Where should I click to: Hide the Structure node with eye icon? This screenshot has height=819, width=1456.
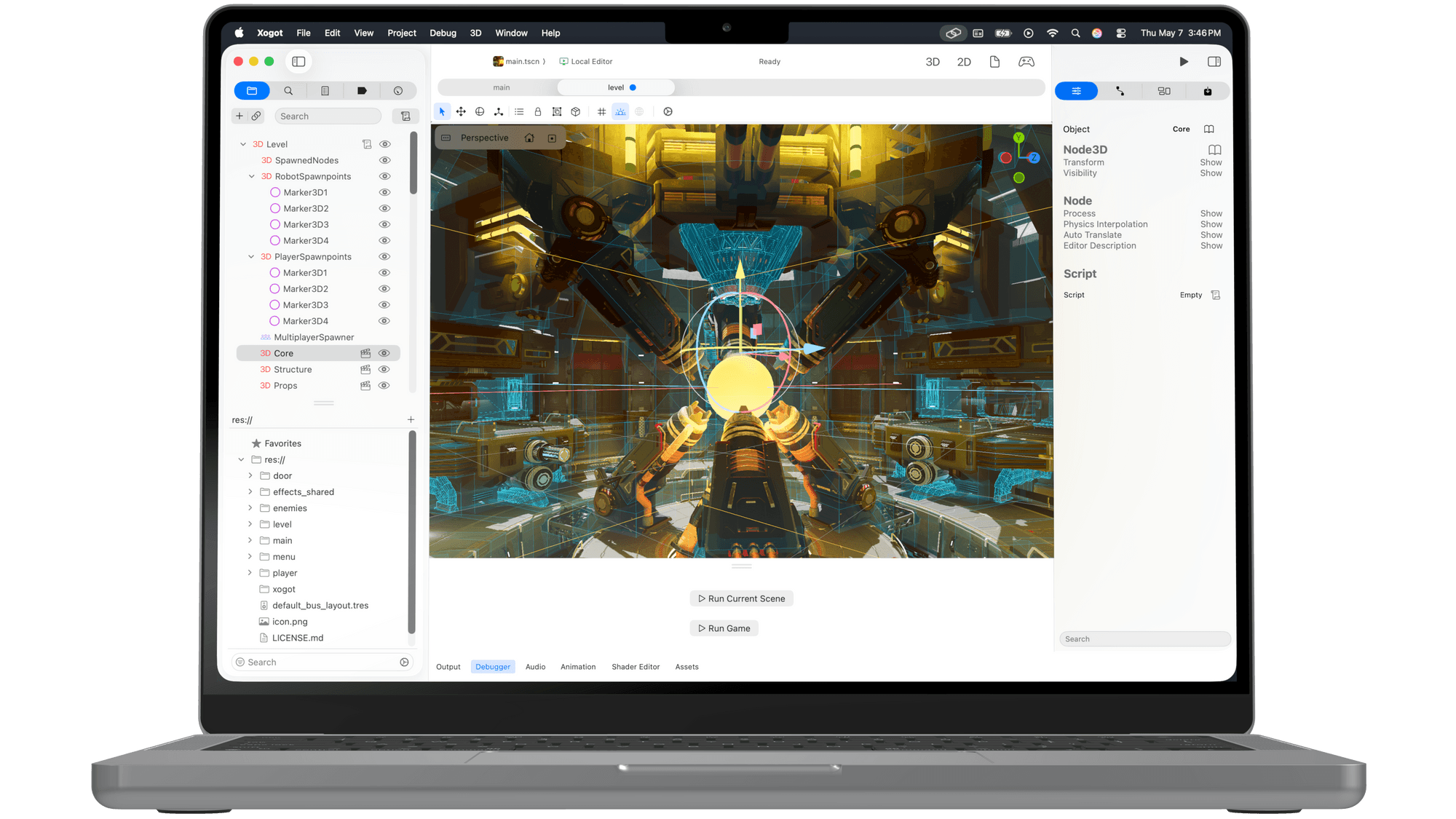(x=384, y=370)
